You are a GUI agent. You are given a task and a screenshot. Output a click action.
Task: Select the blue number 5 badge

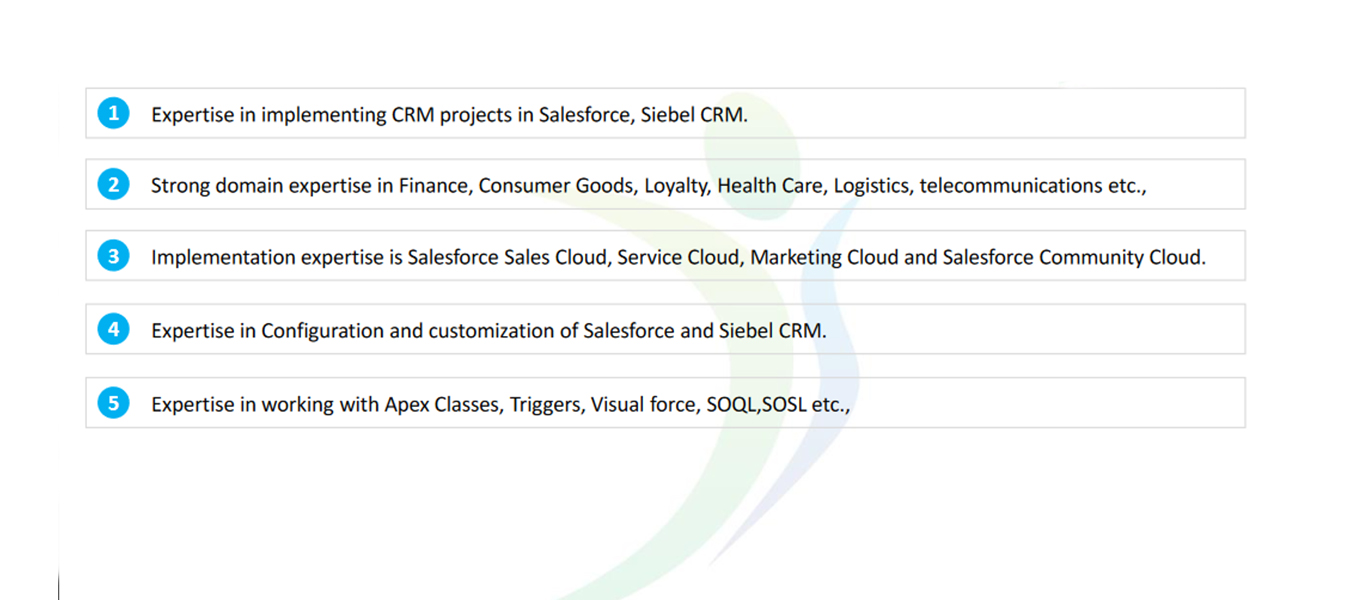[113, 403]
